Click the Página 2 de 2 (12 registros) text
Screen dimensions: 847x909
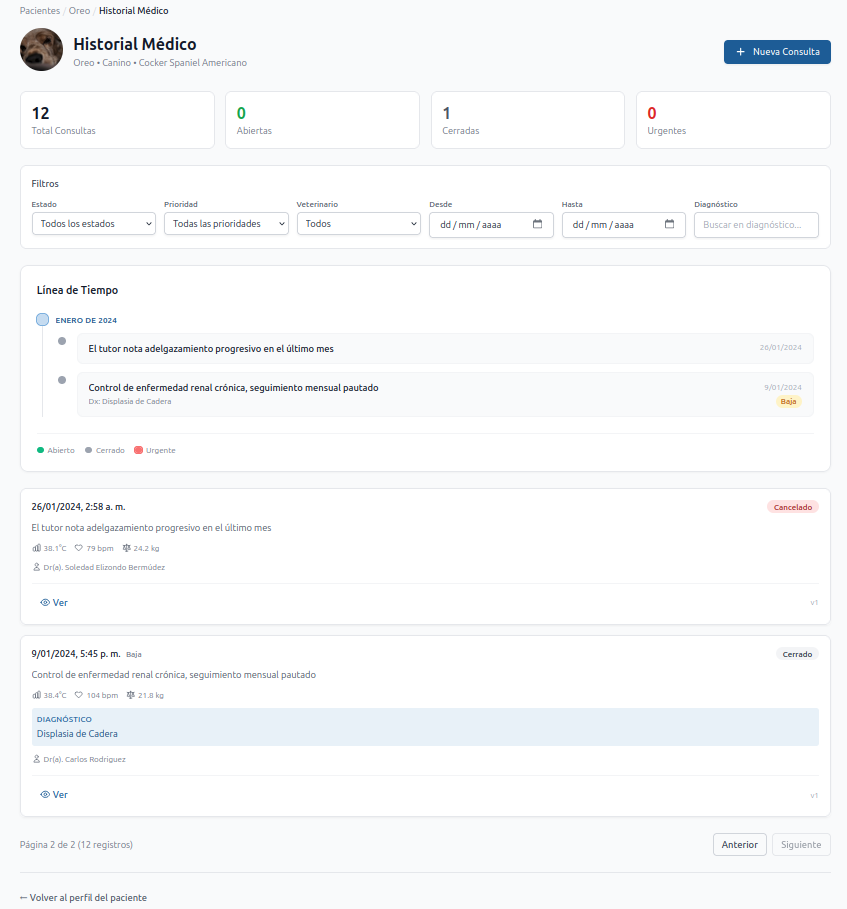coord(77,845)
